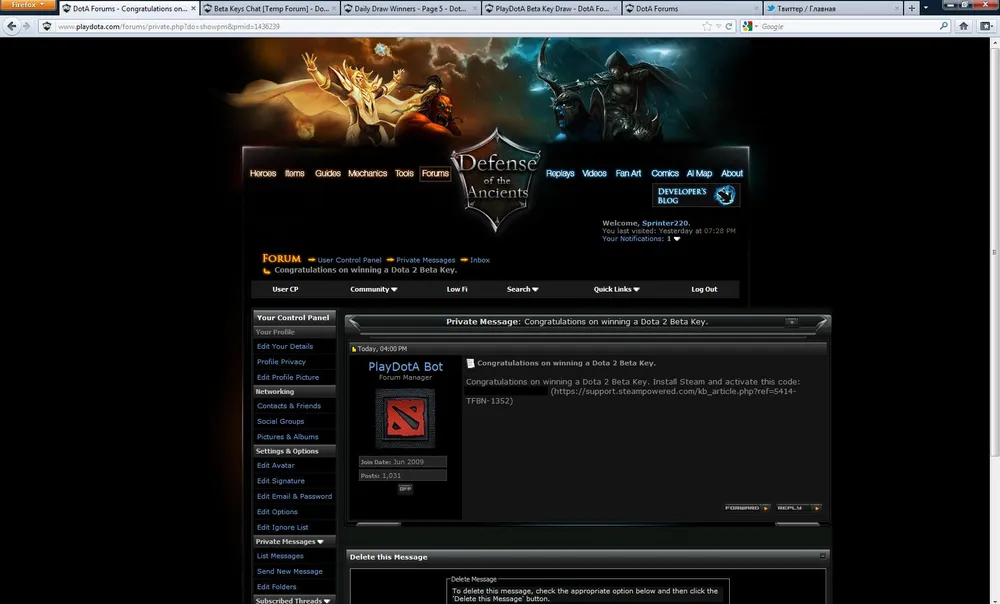Switch to the Twitter tab

coord(833,8)
